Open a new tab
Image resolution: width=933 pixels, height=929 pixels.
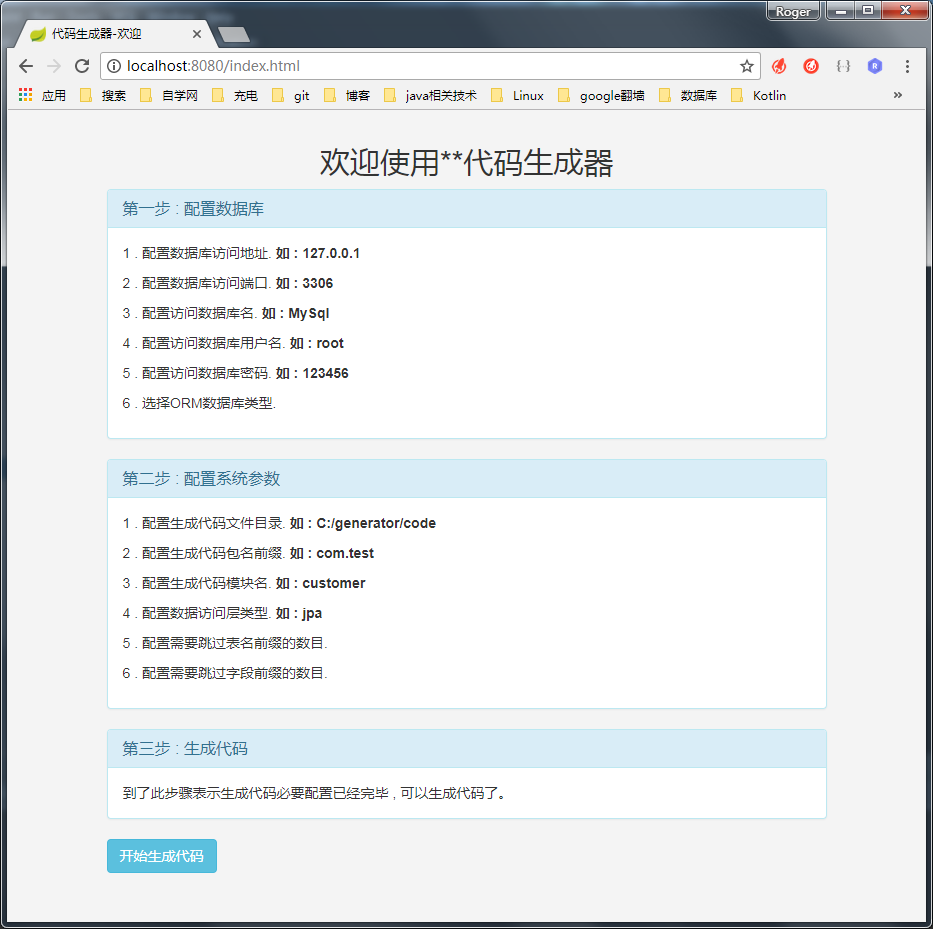pyautogui.click(x=234, y=35)
